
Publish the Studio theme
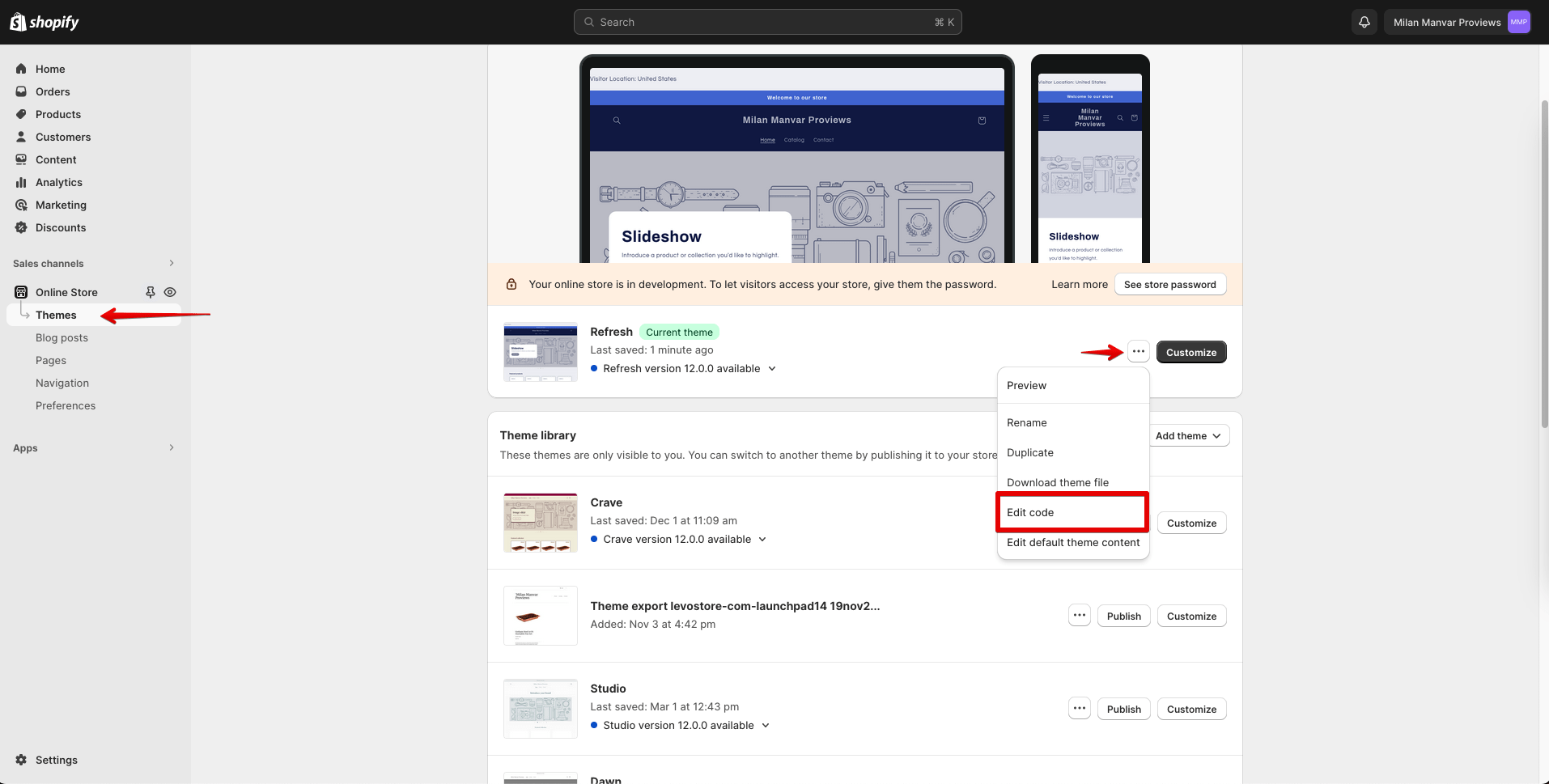pyautogui.click(x=1123, y=709)
